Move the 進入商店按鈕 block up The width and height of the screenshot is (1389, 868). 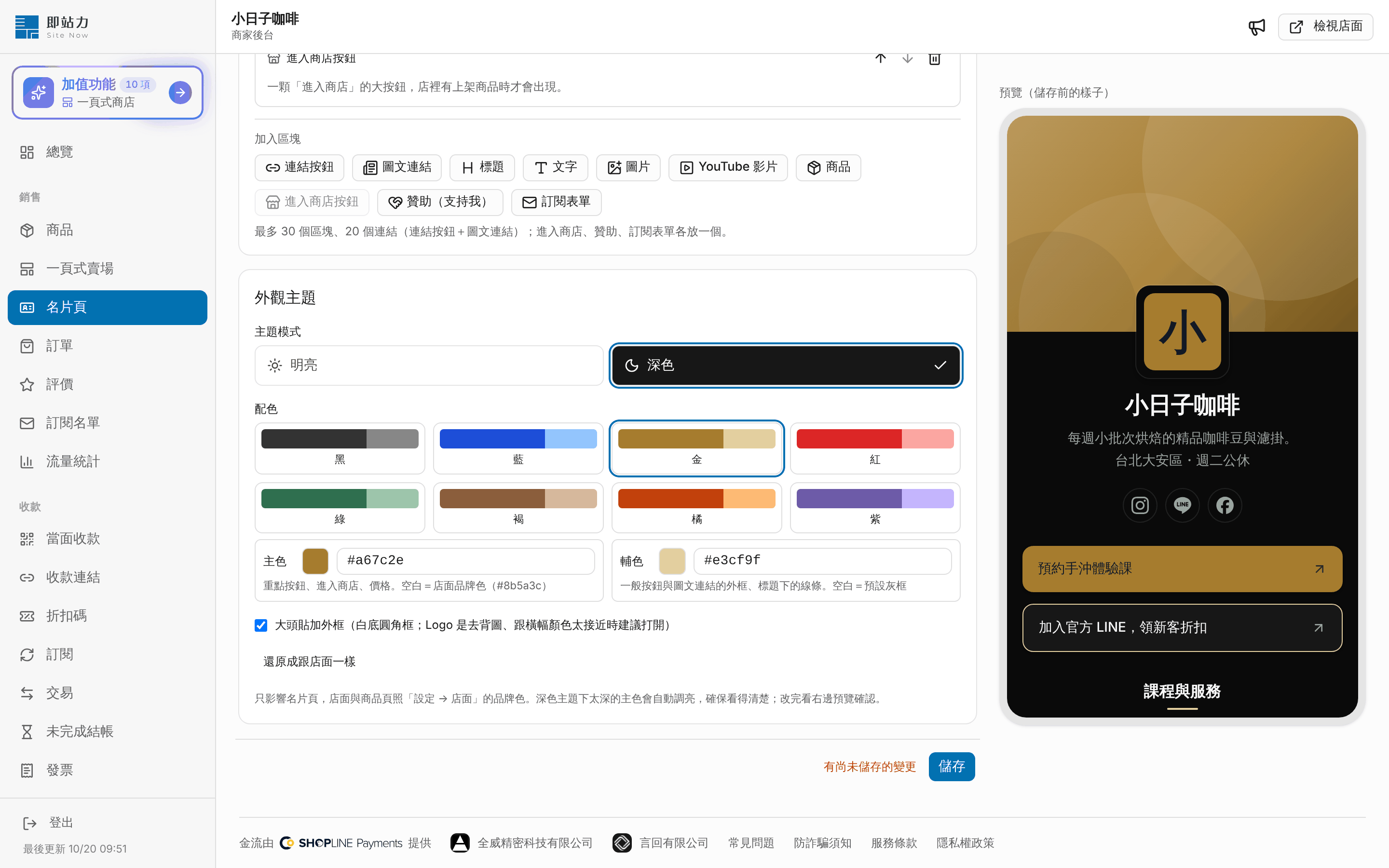click(x=881, y=58)
